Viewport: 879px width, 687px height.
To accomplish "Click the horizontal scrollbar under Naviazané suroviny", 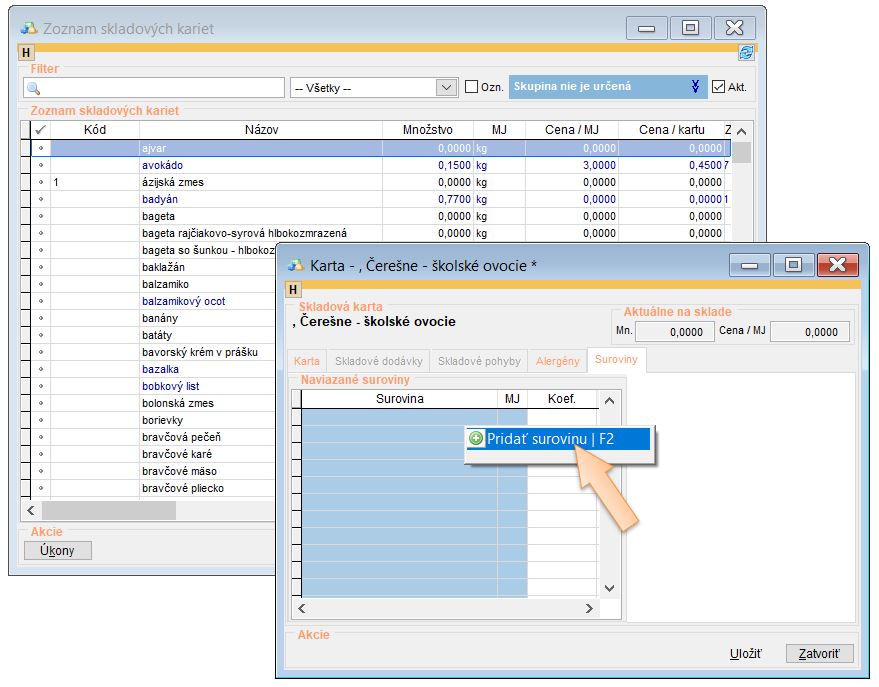I will (x=445, y=608).
